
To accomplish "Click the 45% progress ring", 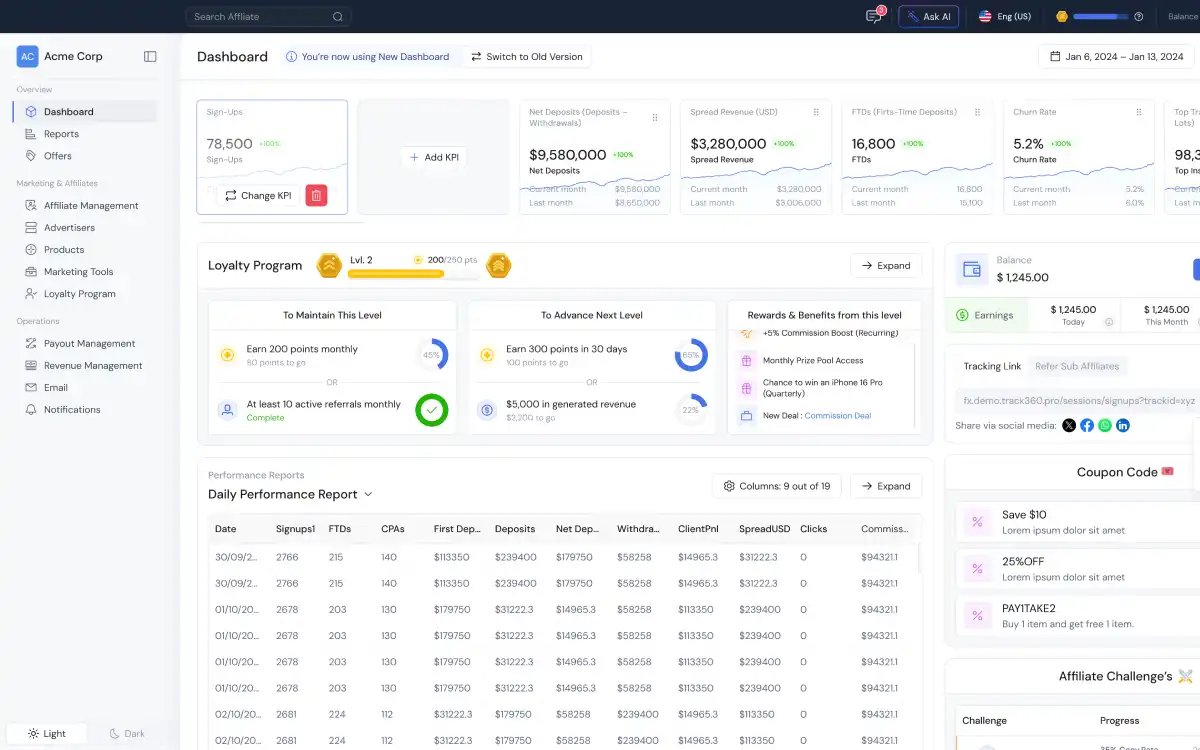I will pyautogui.click(x=432, y=355).
